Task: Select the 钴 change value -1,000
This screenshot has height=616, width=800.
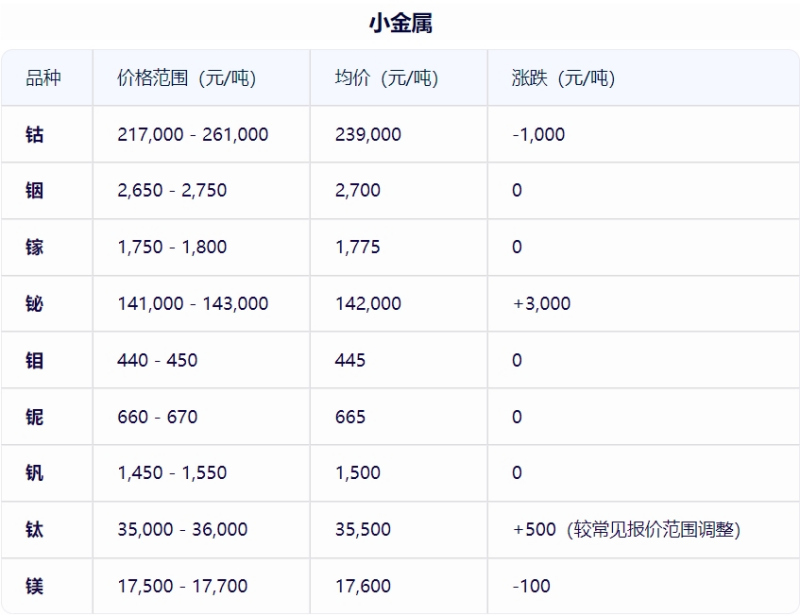Action: click(538, 134)
